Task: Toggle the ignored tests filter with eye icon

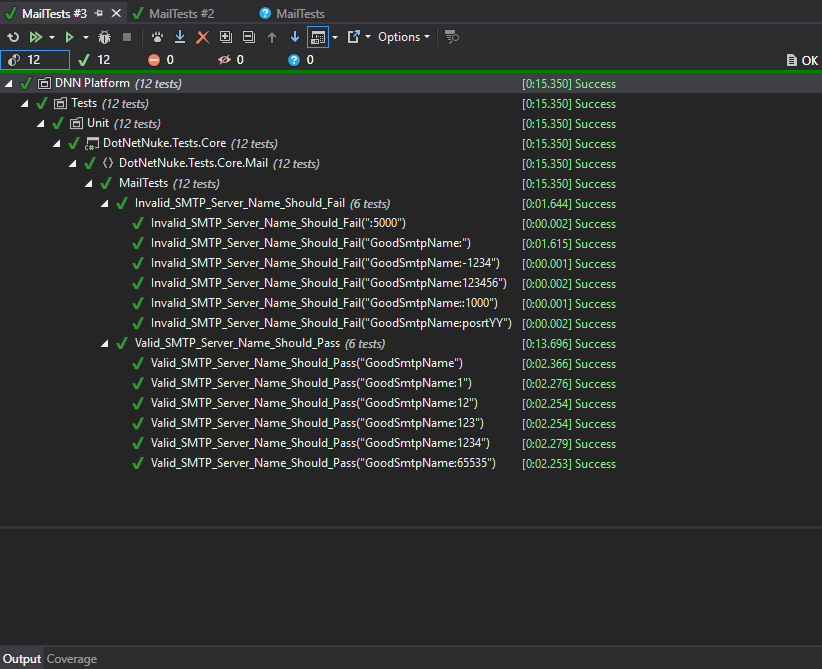Action: [231, 60]
